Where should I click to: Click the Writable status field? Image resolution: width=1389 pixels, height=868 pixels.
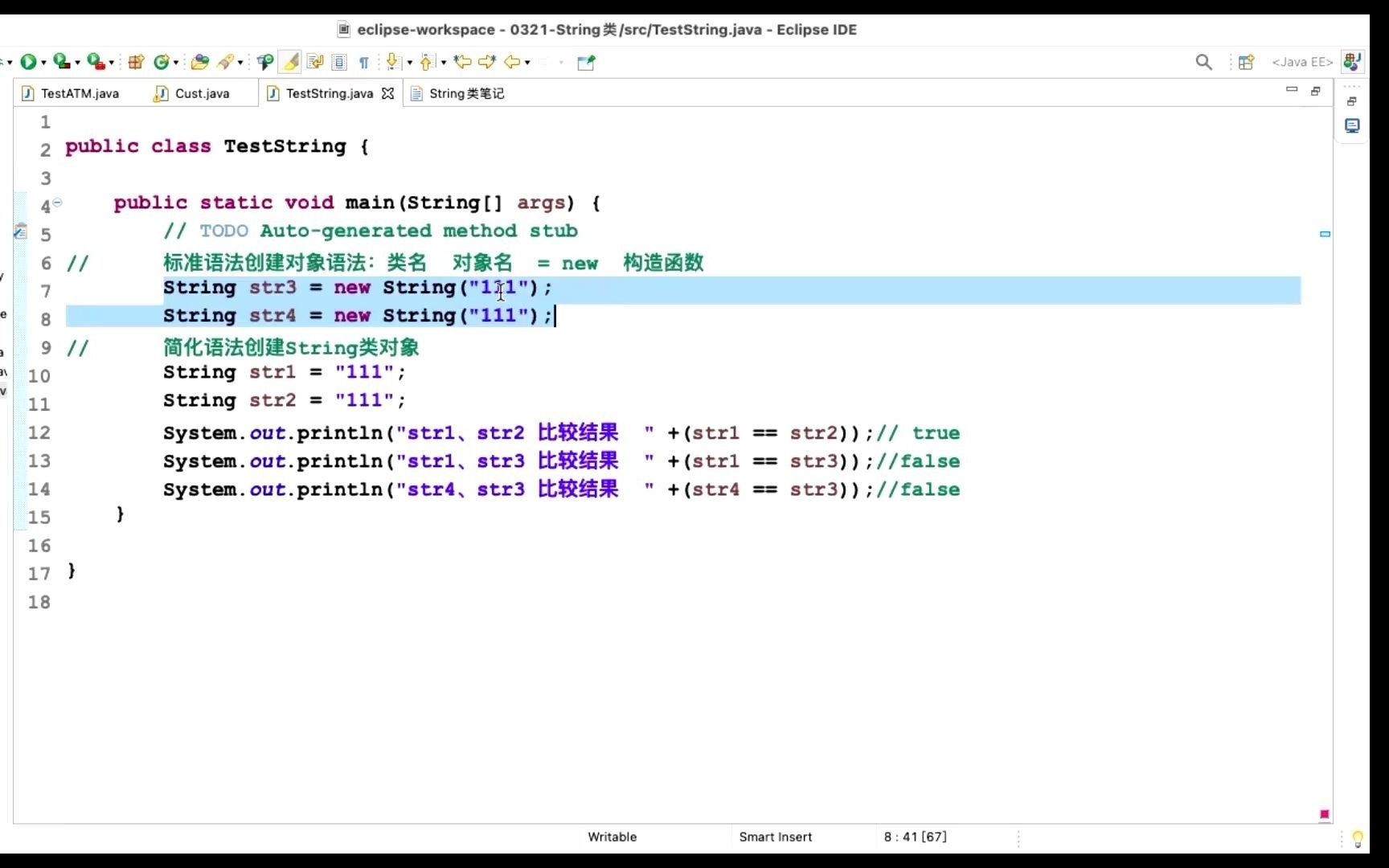tap(612, 837)
